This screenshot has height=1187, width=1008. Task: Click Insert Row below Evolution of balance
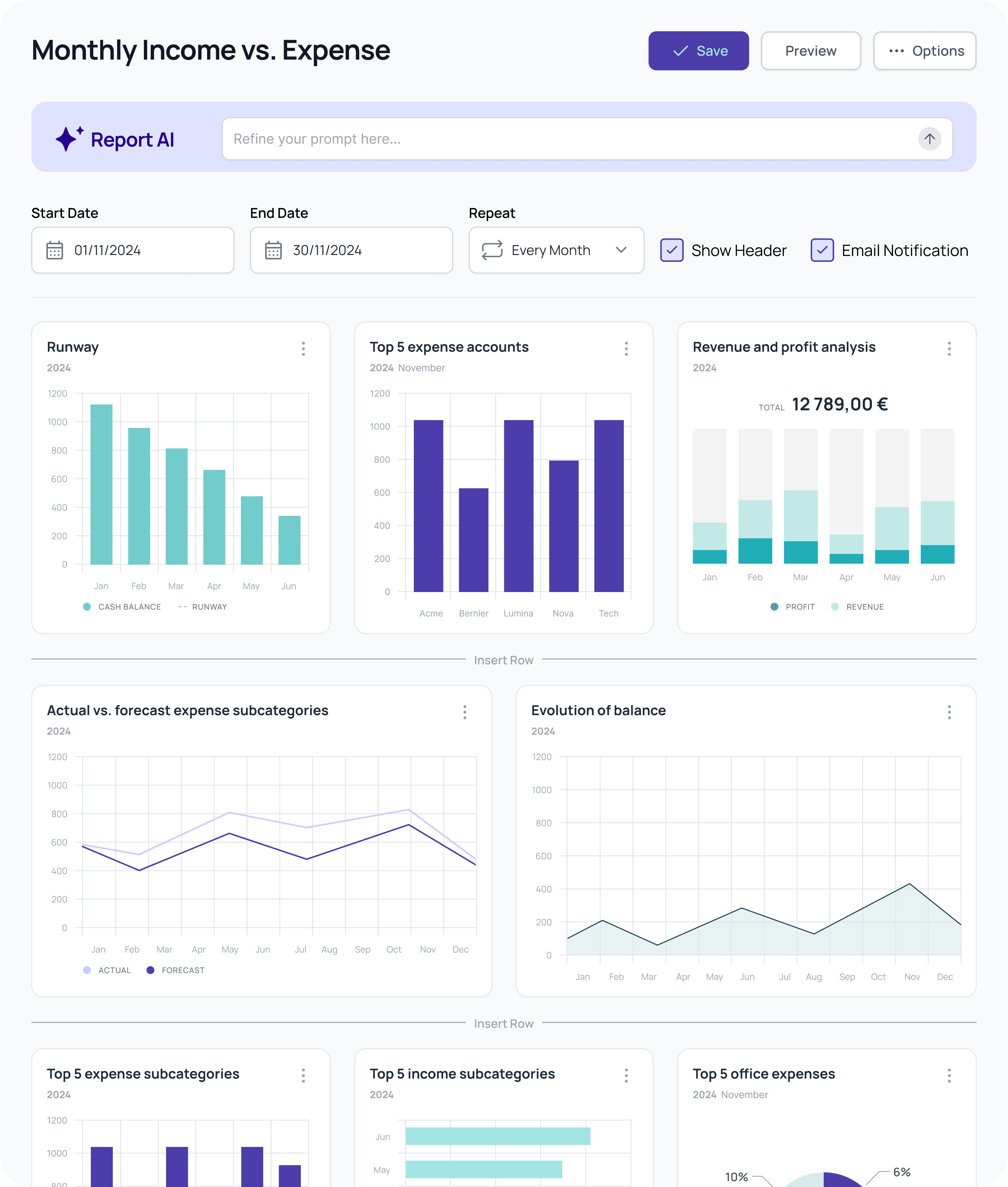pos(503,1024)
